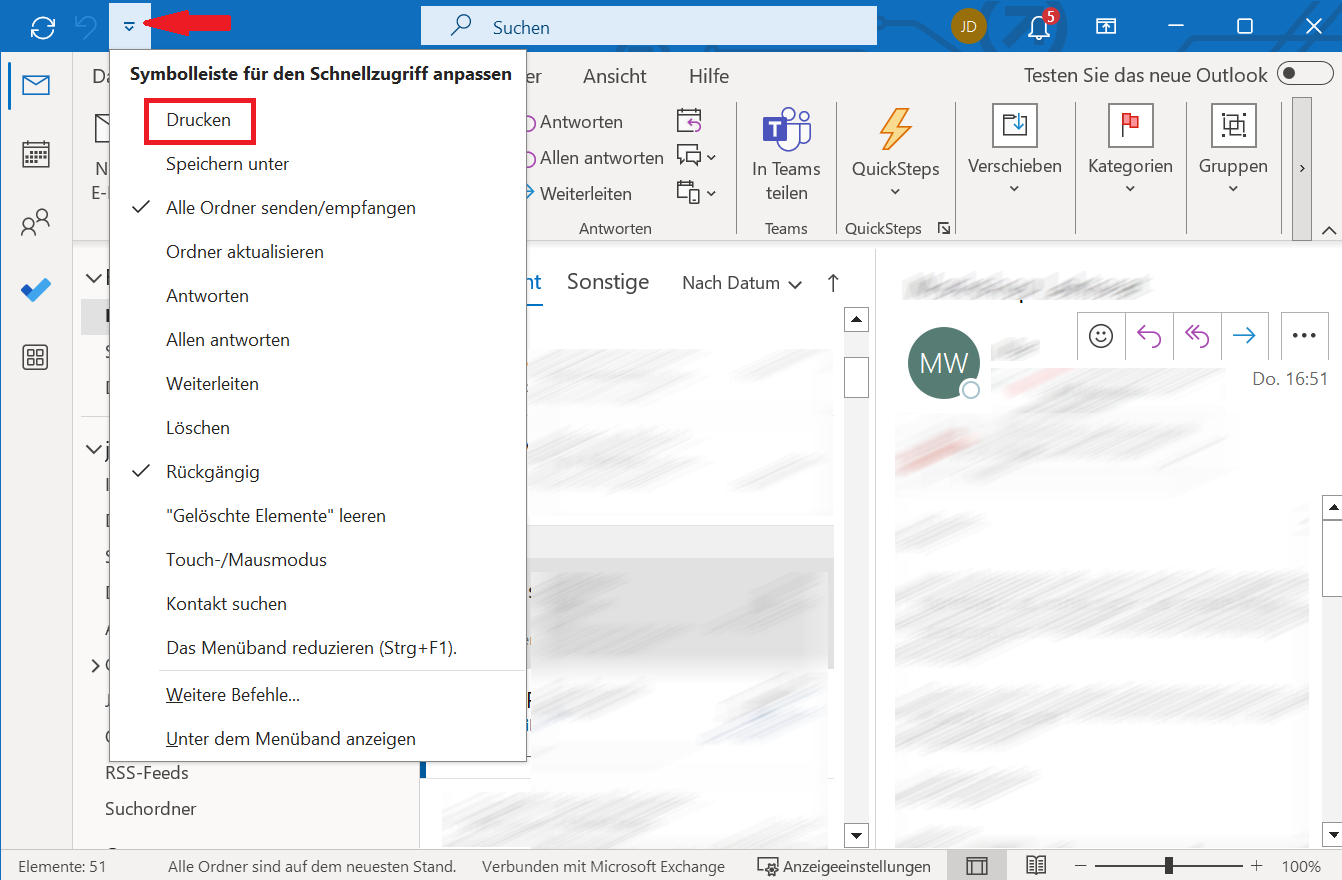This screenshot has height=880, width=1342.
Task: Click the reply-all arrows icon in the message
Action: pos(1197,336)
